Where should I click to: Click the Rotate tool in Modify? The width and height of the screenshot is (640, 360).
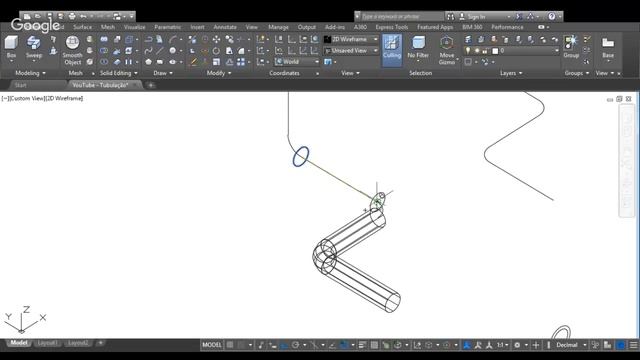[x=216, y=51]
